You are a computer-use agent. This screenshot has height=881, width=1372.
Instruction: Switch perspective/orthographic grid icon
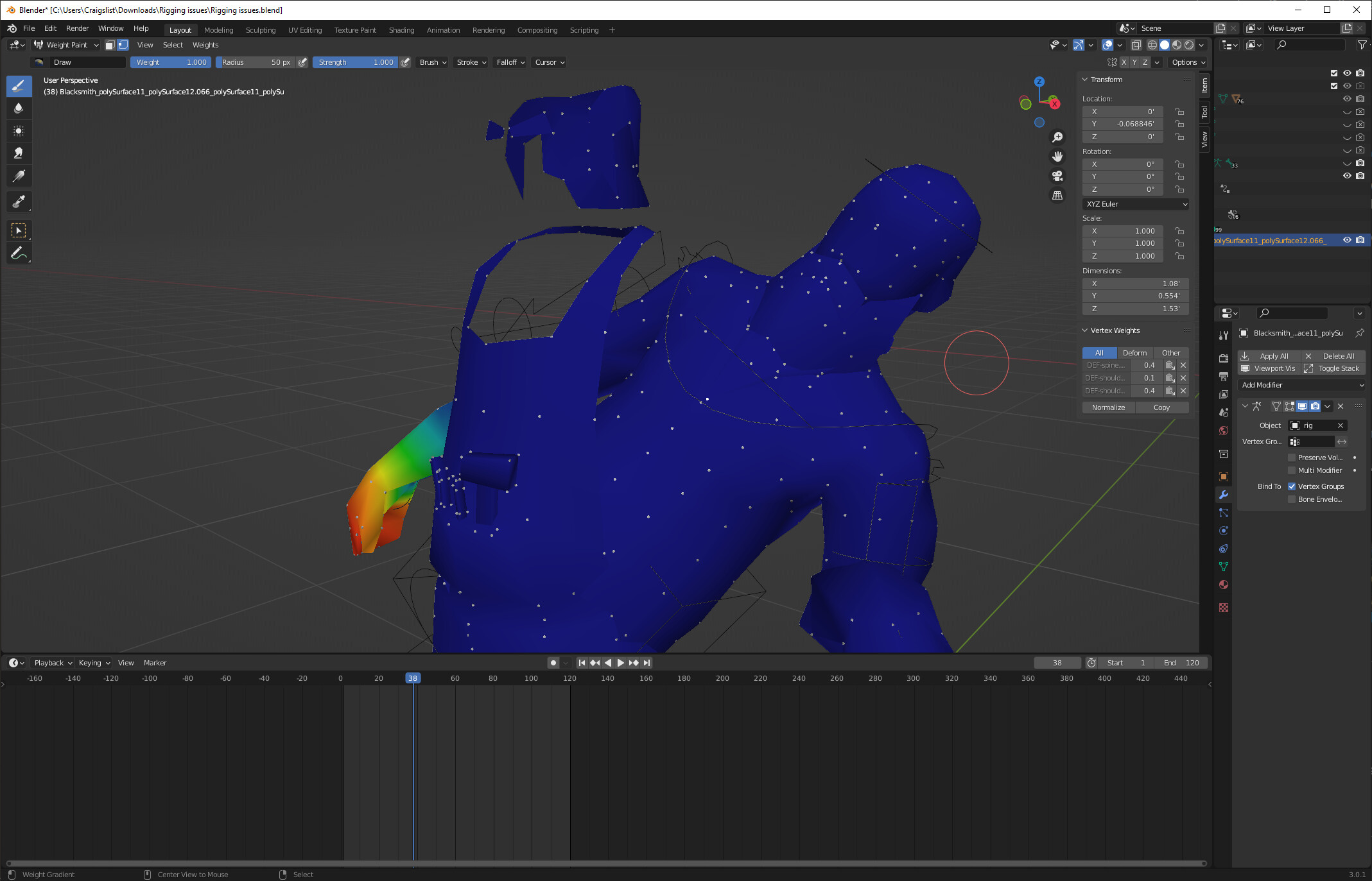pos(1057,195)
